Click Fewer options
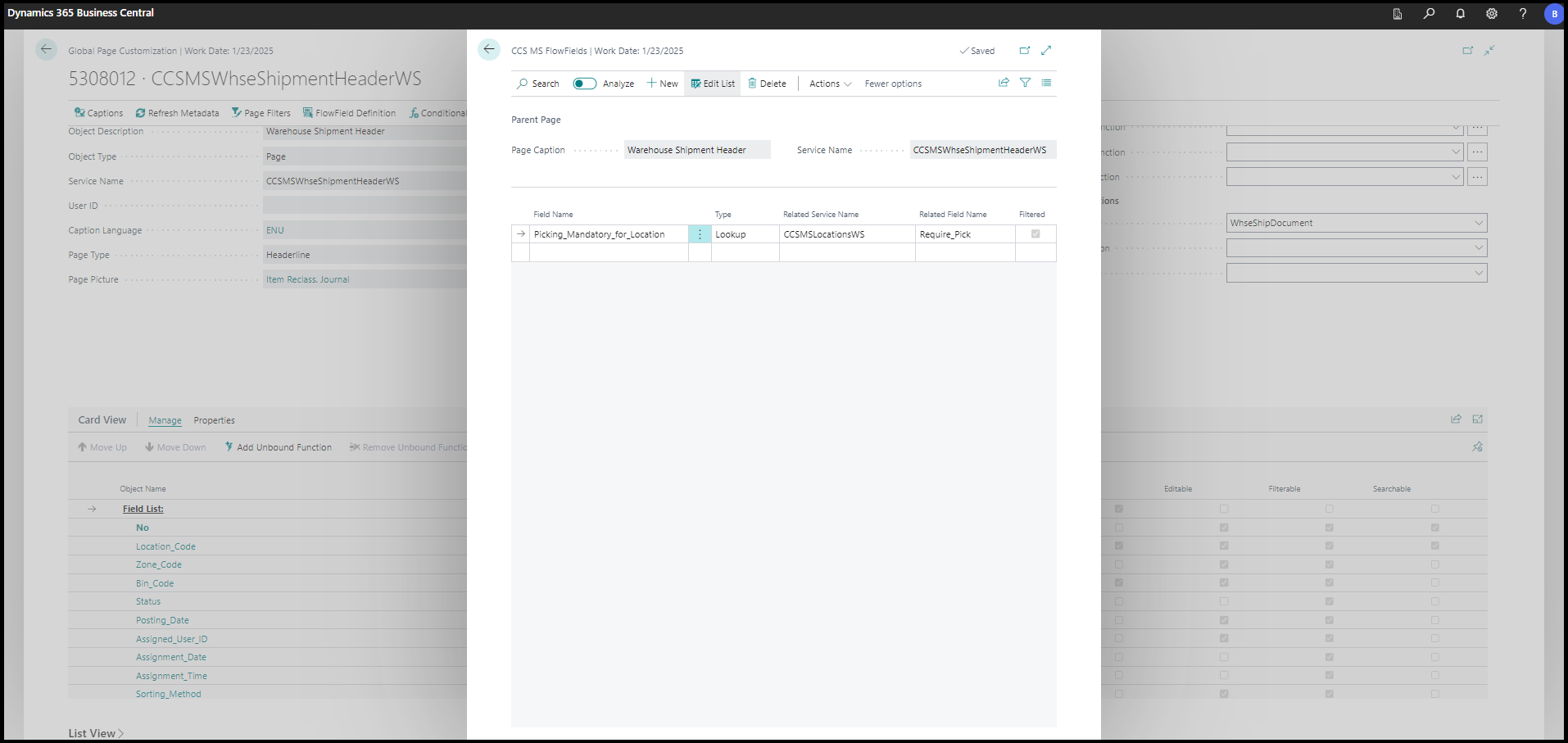Screen dimensions: 1568x743 coord(893,84)
